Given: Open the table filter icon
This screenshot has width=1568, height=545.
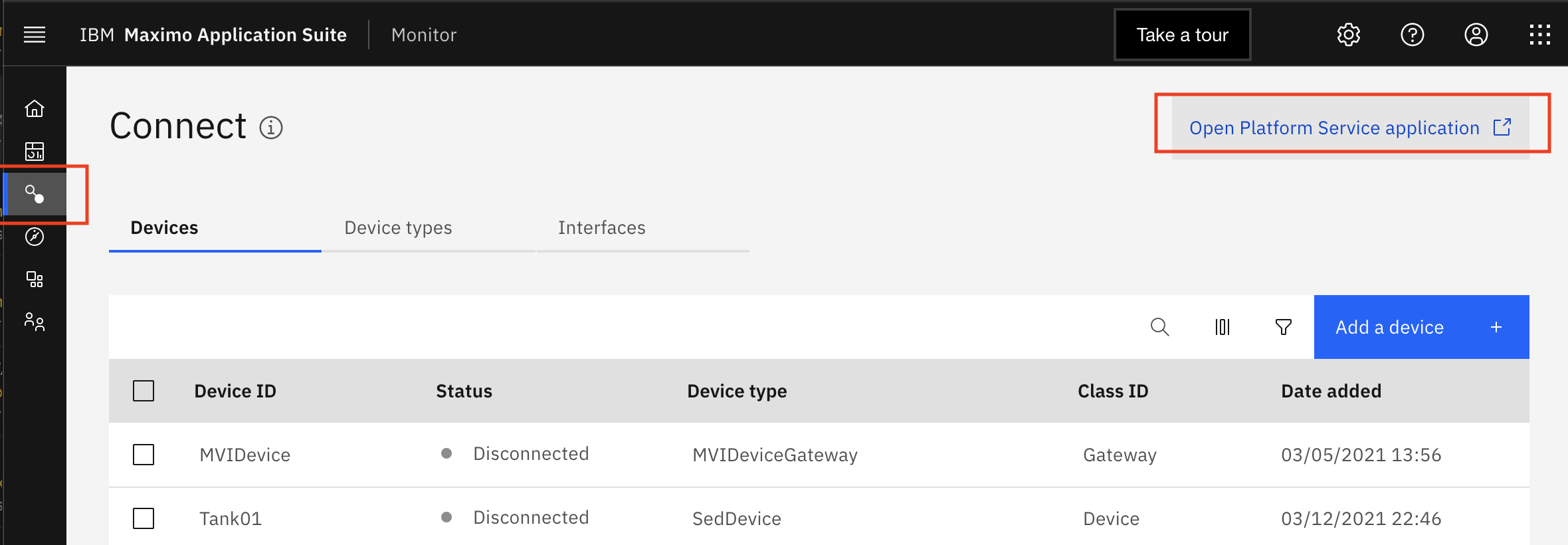Looking at the screenshot, I should click(1284, 327).
